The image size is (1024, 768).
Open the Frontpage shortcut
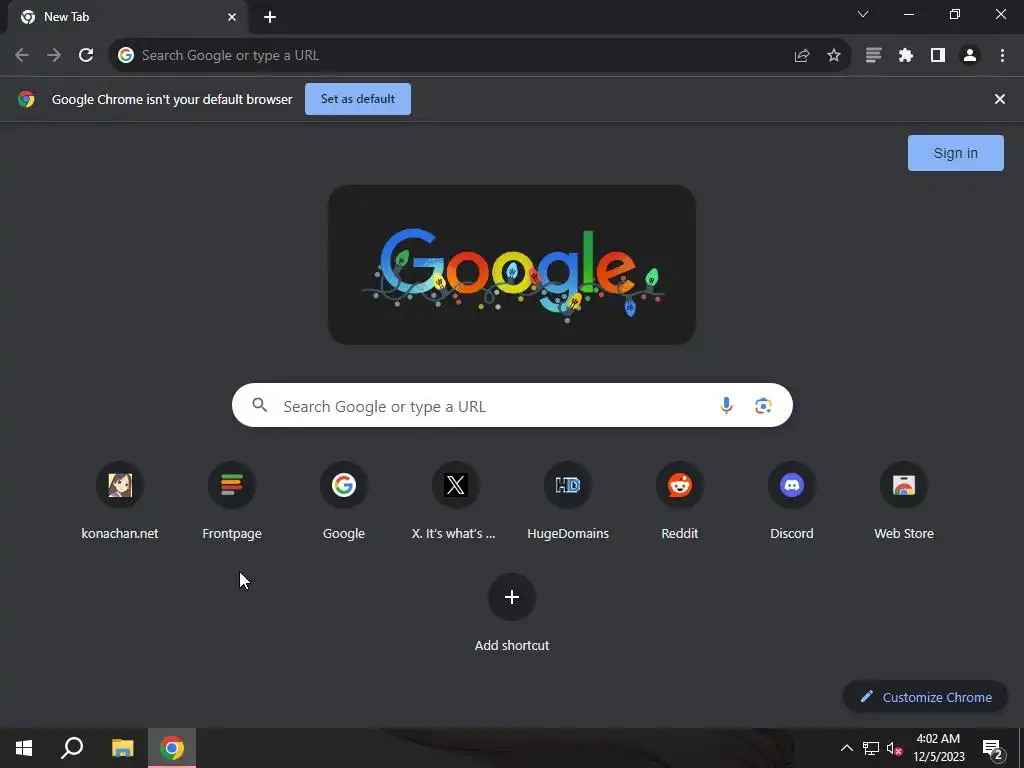232,501
